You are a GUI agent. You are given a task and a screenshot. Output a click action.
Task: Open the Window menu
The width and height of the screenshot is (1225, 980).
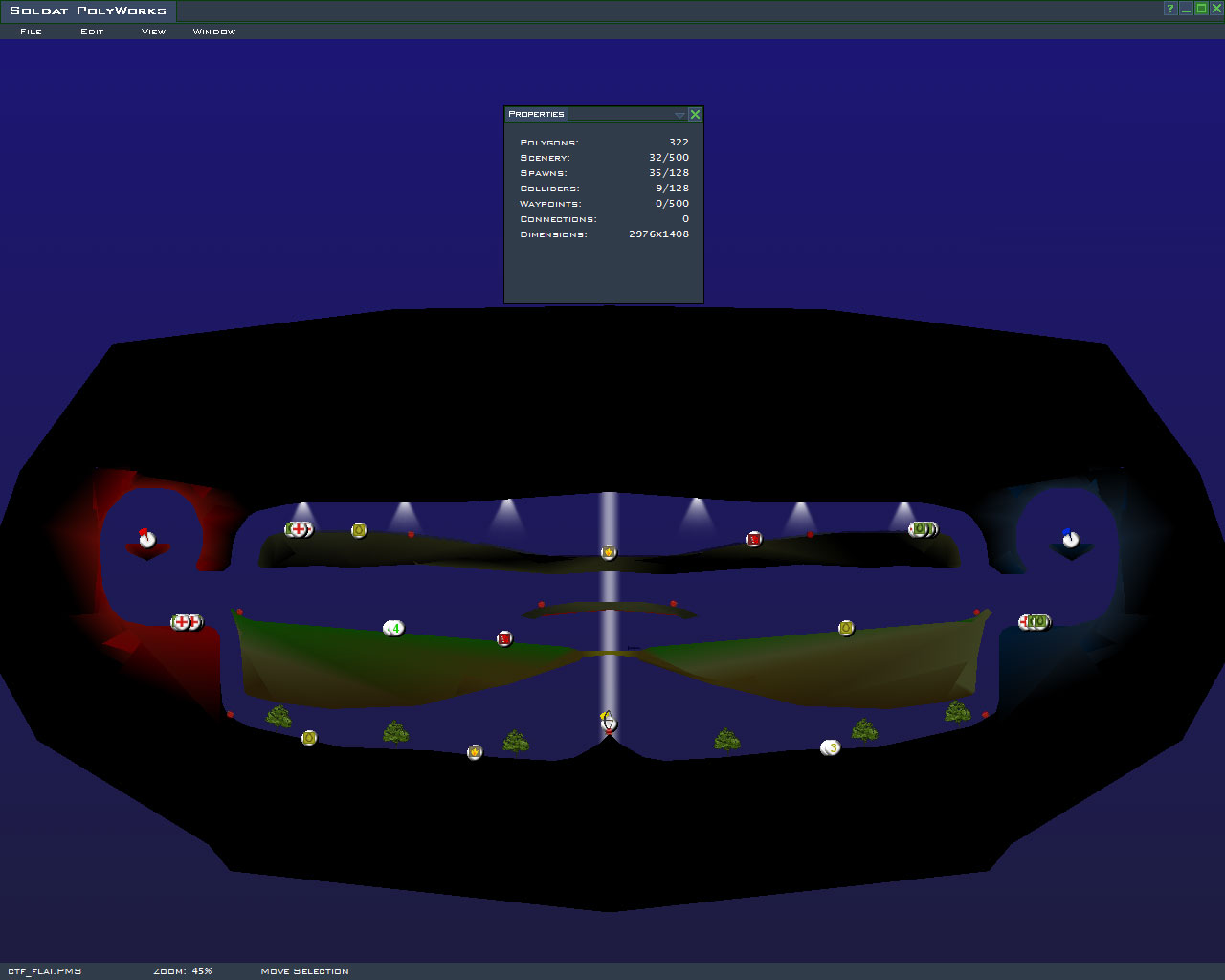click(x=213, y=32)
